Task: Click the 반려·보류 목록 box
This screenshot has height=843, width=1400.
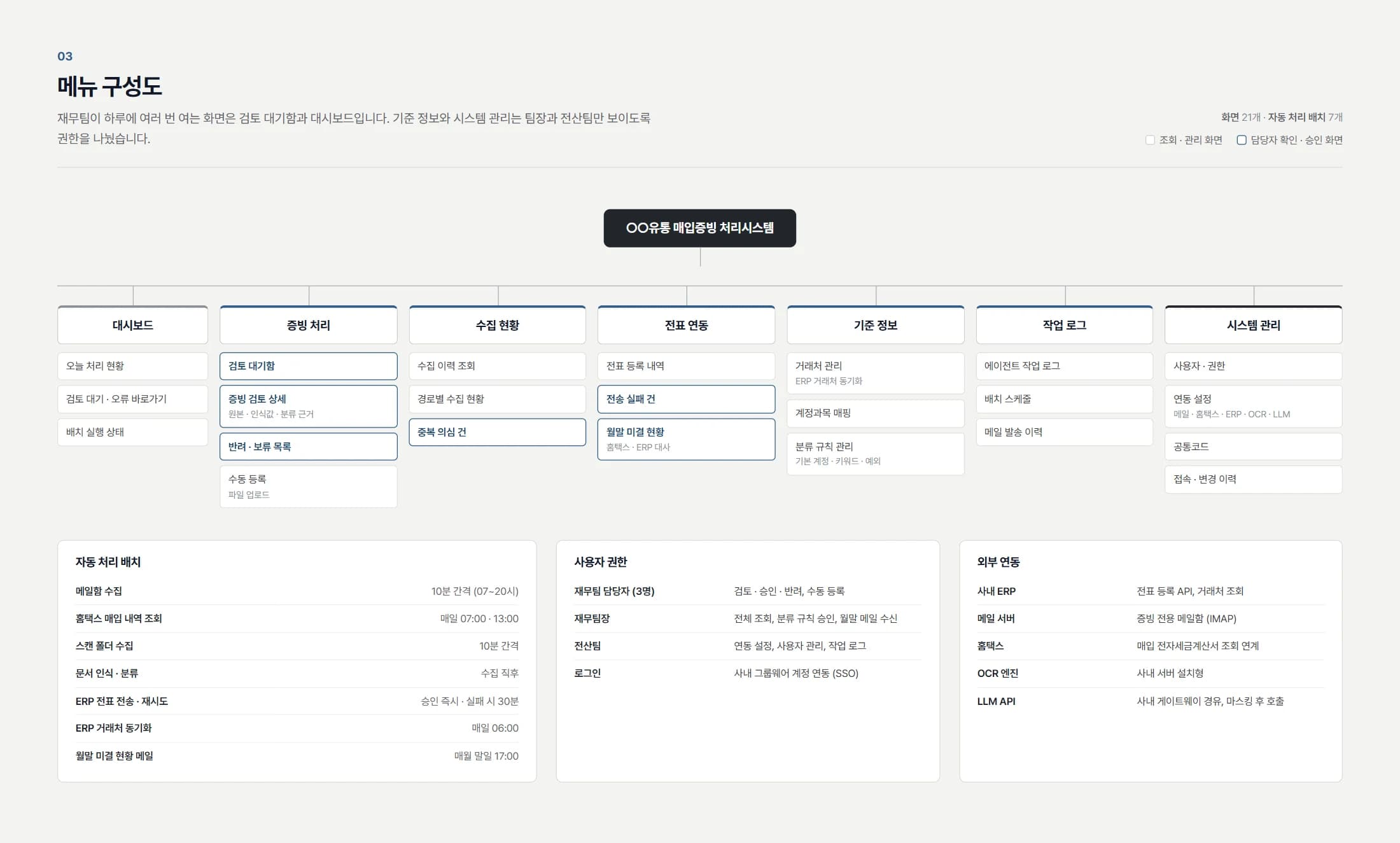Action: point(309,447)
